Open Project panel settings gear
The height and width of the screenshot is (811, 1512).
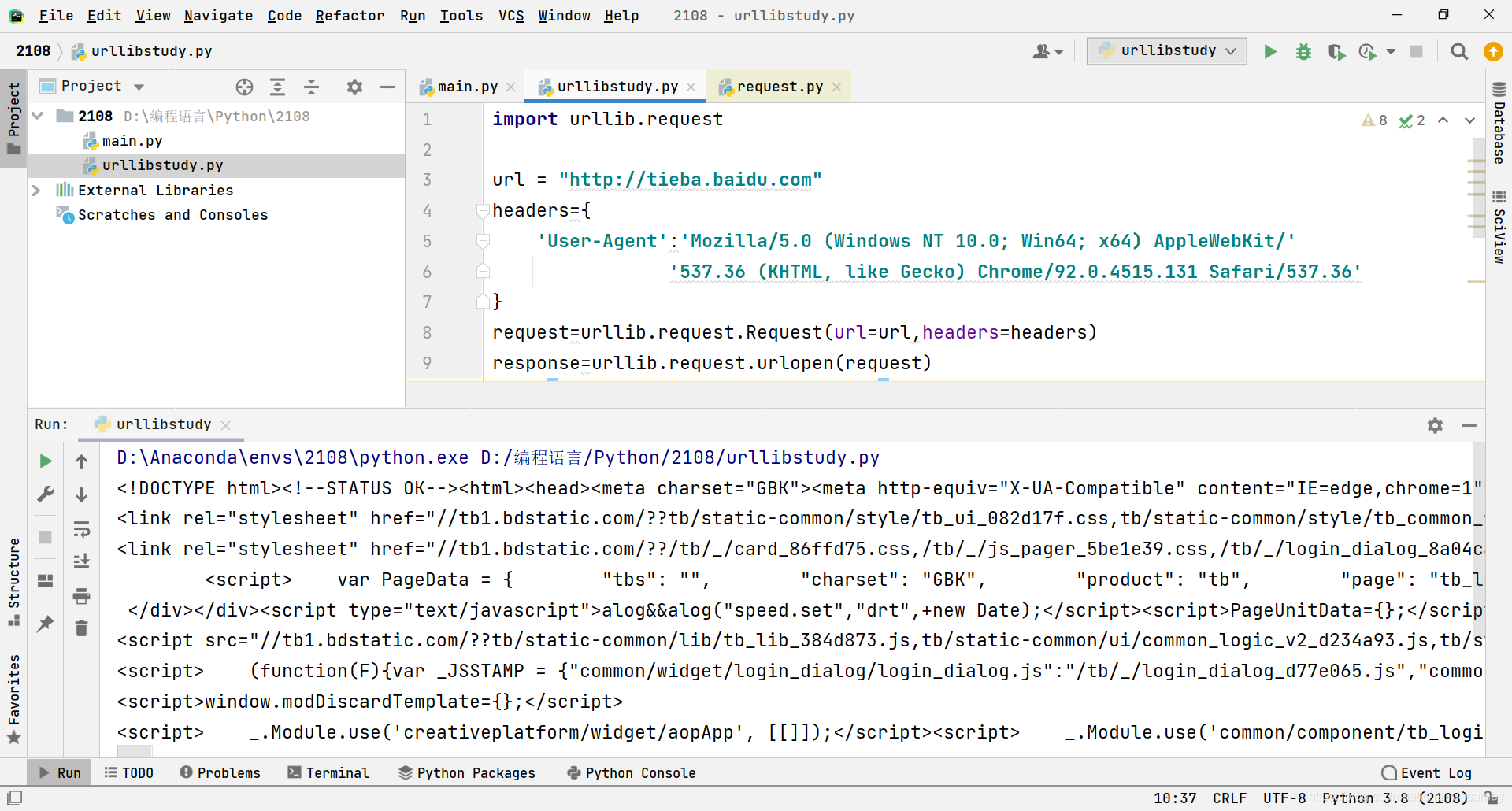pyautogui.click(x=354, y=87)
